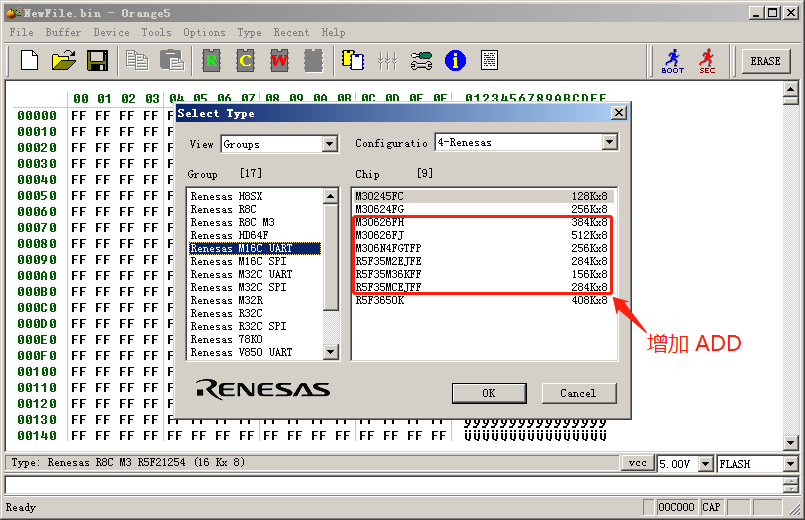The image size is (805, 520).
Task: Open the Buffer menu
Action: coord(63,32)
